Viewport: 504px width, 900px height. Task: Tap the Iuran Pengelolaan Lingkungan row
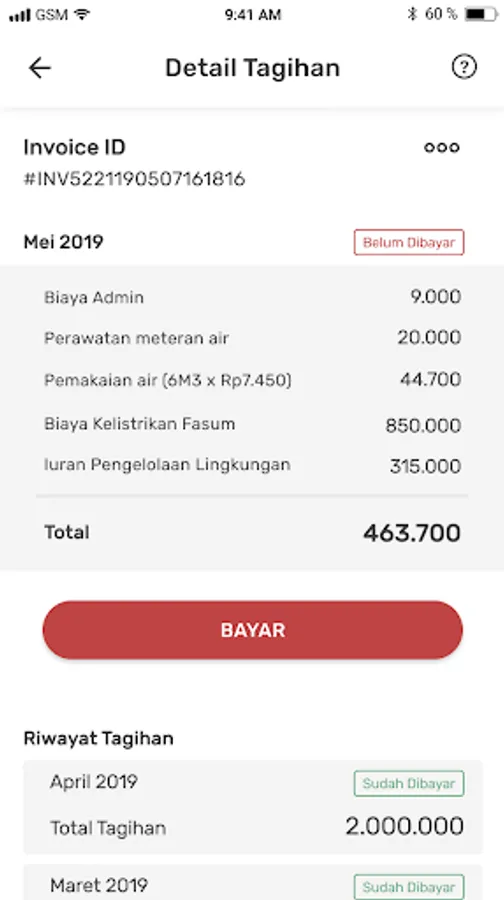point(253,465)
